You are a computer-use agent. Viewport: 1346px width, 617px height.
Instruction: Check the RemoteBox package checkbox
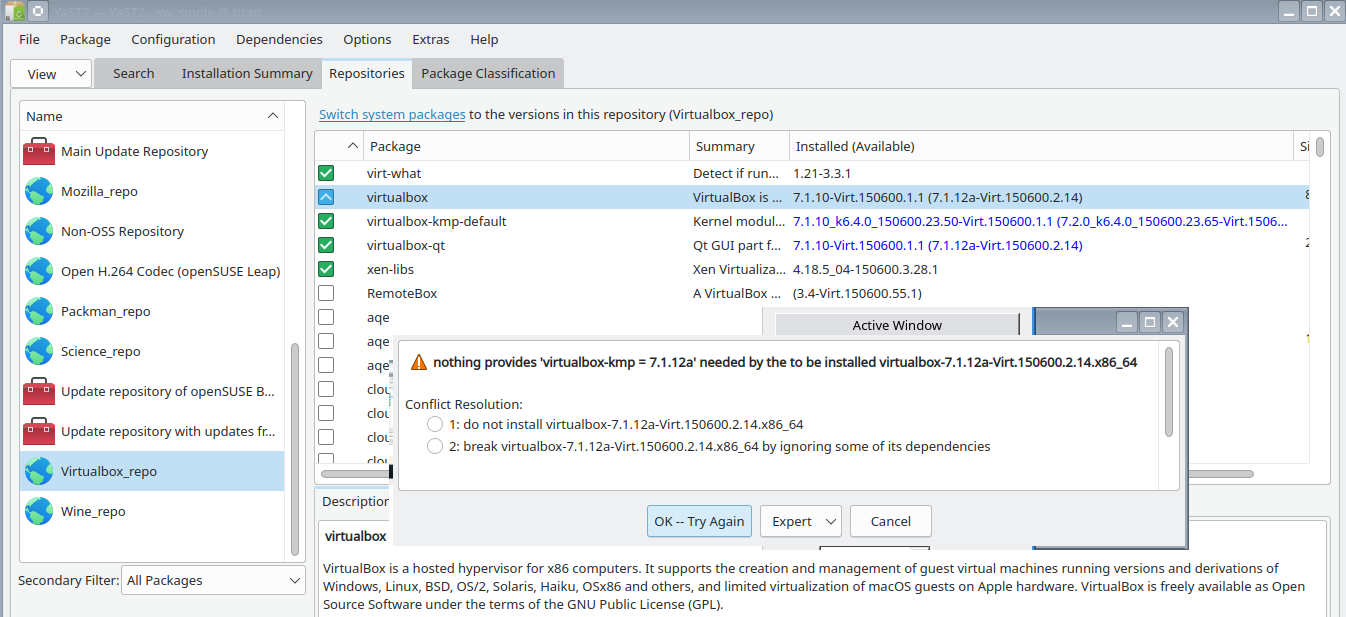pos(326,294)
